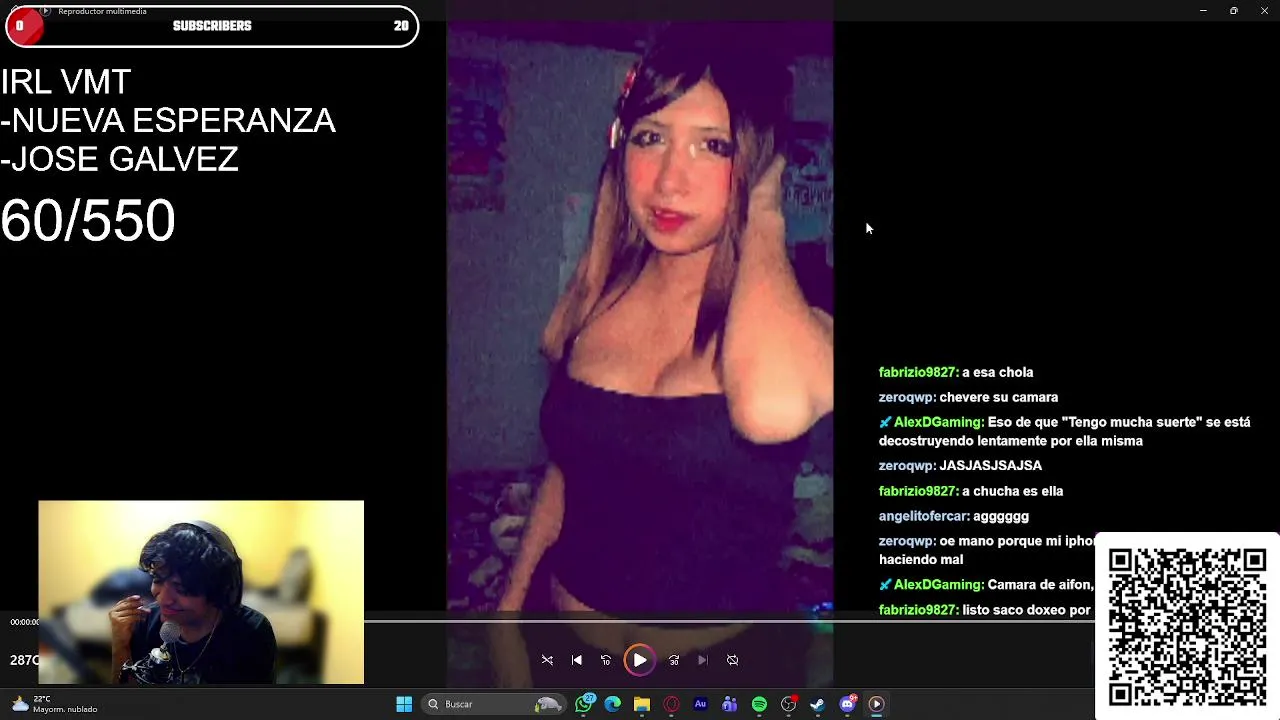This screenshot has height=720, width=1280.
Task: Click chat message 'a esa chola'
Action: [998, 372]
